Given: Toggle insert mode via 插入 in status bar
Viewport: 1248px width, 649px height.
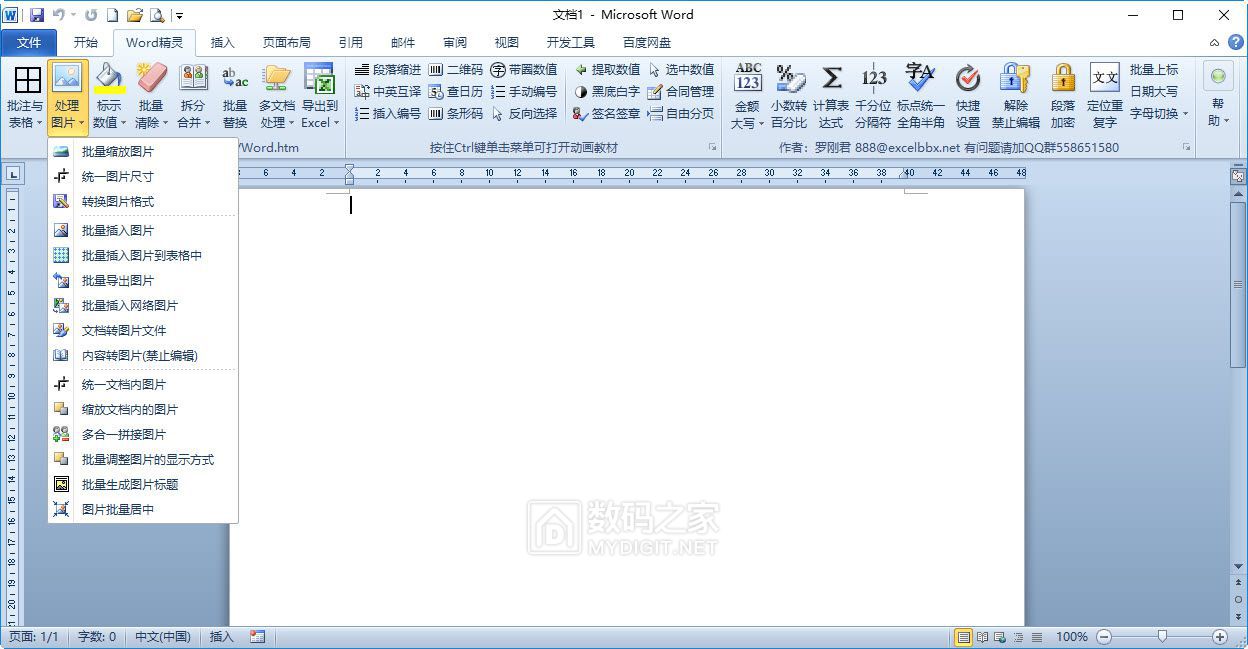Looking at the screenshot, I should click(x=220, y=637).
